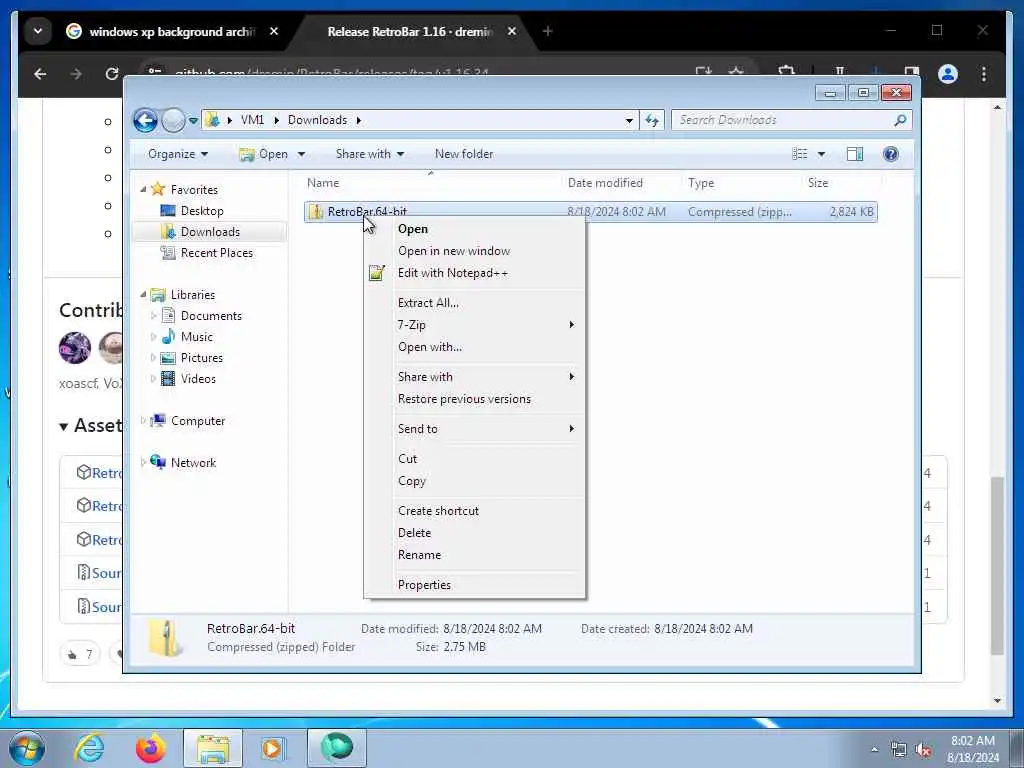Open the view options dropdown arrow

(822, 154)
